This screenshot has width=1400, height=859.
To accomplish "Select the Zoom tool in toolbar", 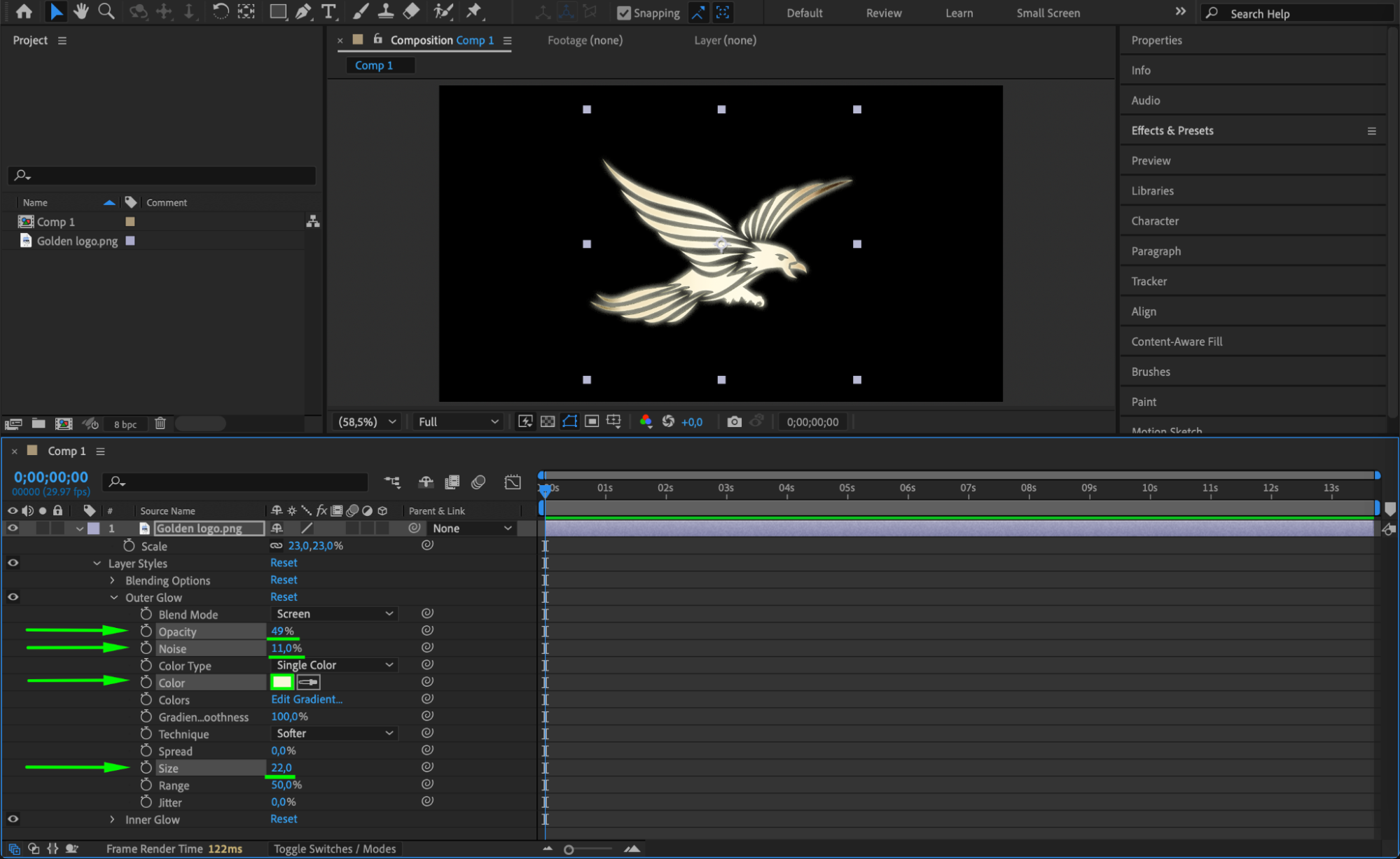I will point(106,11).
